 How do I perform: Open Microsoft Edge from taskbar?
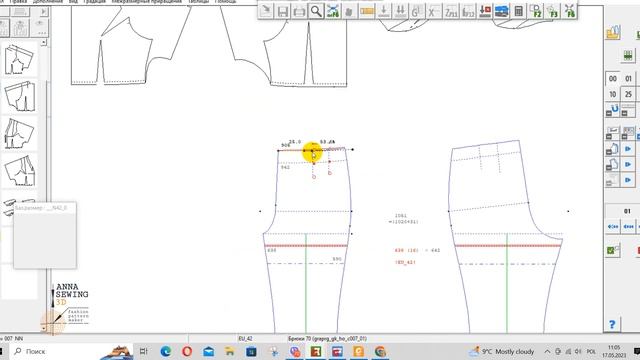[166, 351]
